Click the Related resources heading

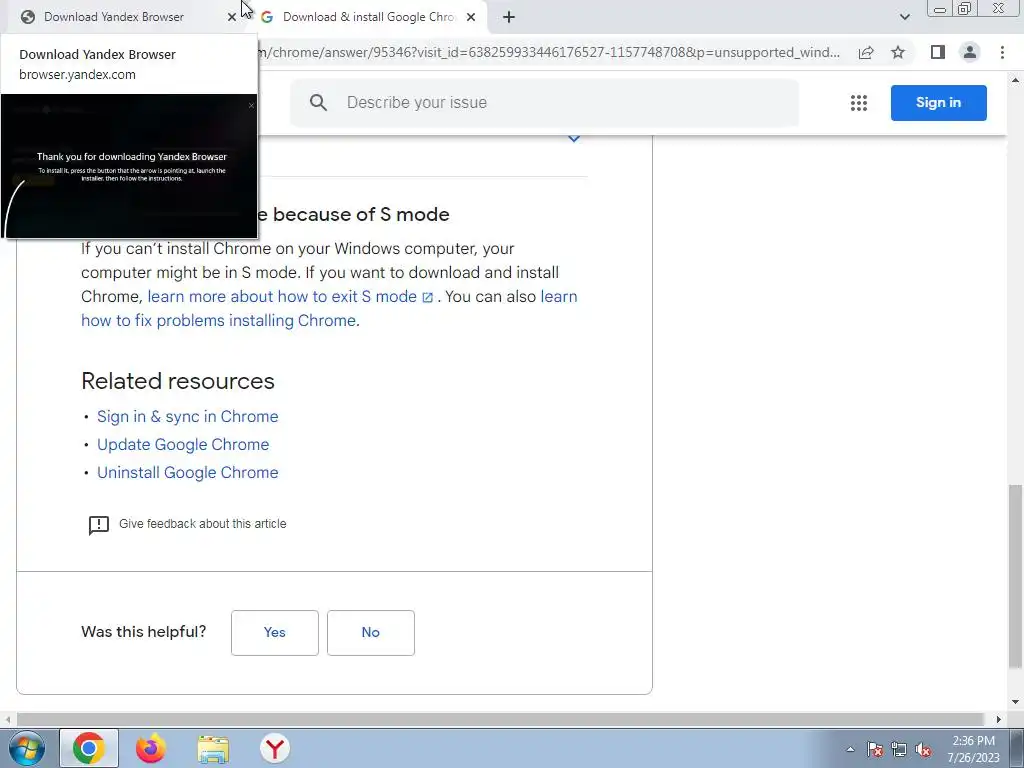coord(178,381)
